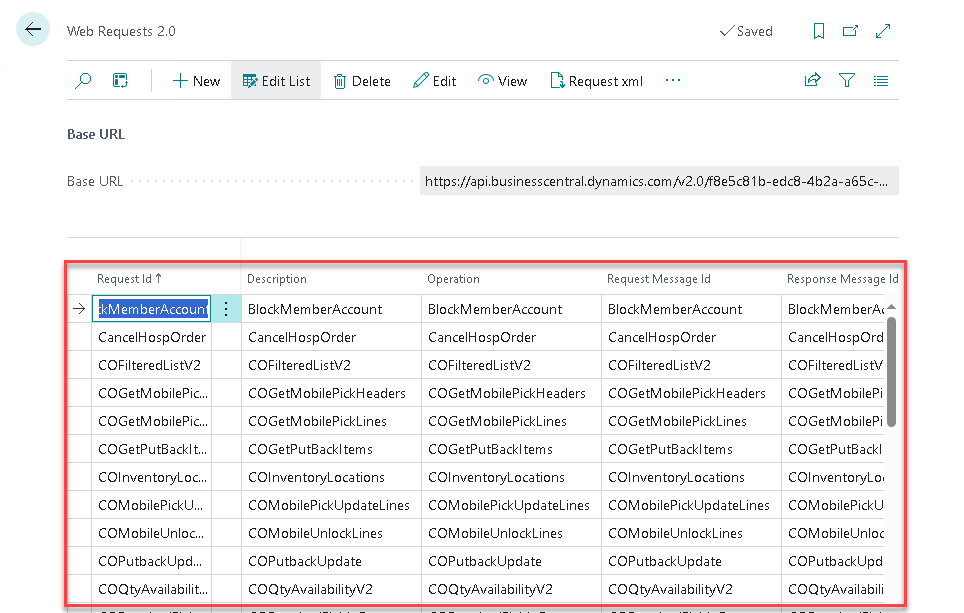This screenshot has width=964, height=613.
Task: Open more options ellipsis in toolbar
Action: [673, 81]
